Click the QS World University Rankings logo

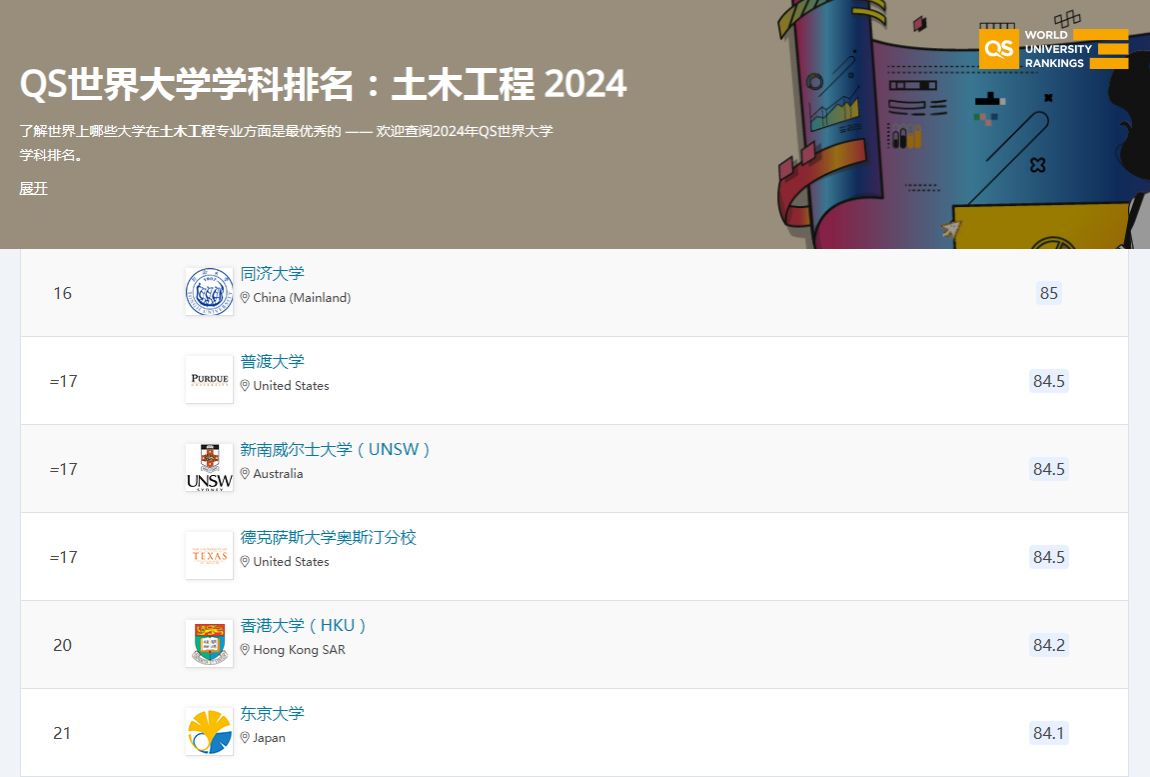pyautogui.click(x=1053, y=48)
